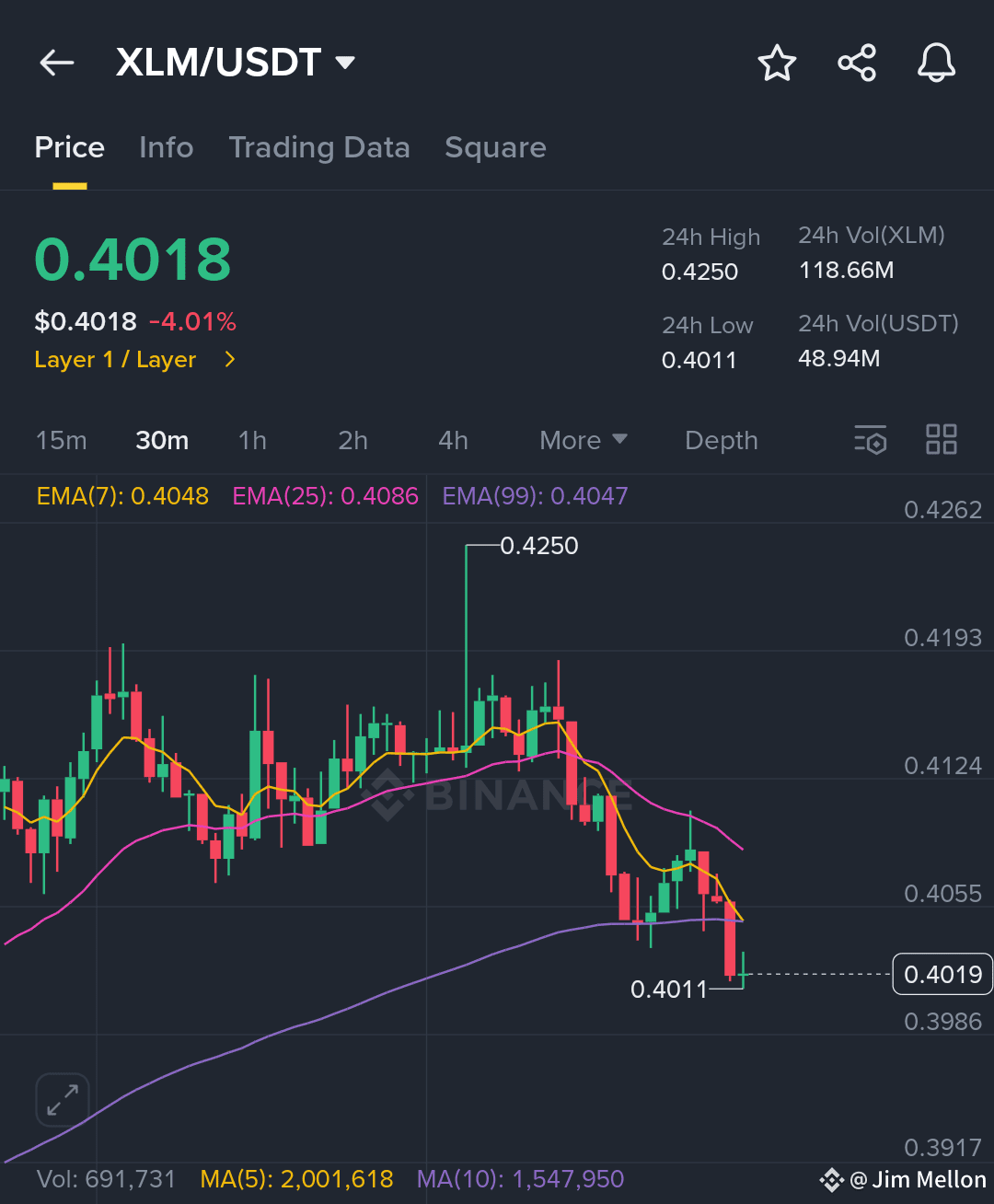
Task: Switch to the Info tab
Action: [x=167, y=147]
